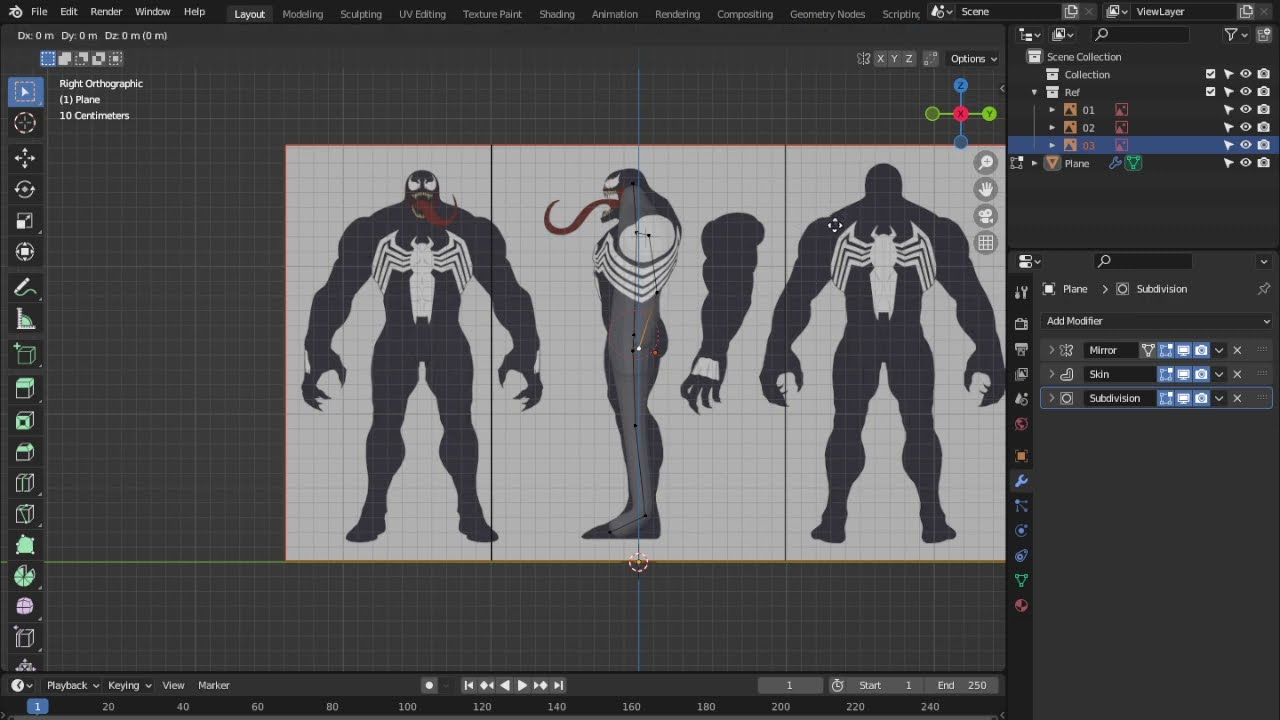Open the Keying dropdown
The height and width of the screenshot is (720, 1280).
coord(130,685)
